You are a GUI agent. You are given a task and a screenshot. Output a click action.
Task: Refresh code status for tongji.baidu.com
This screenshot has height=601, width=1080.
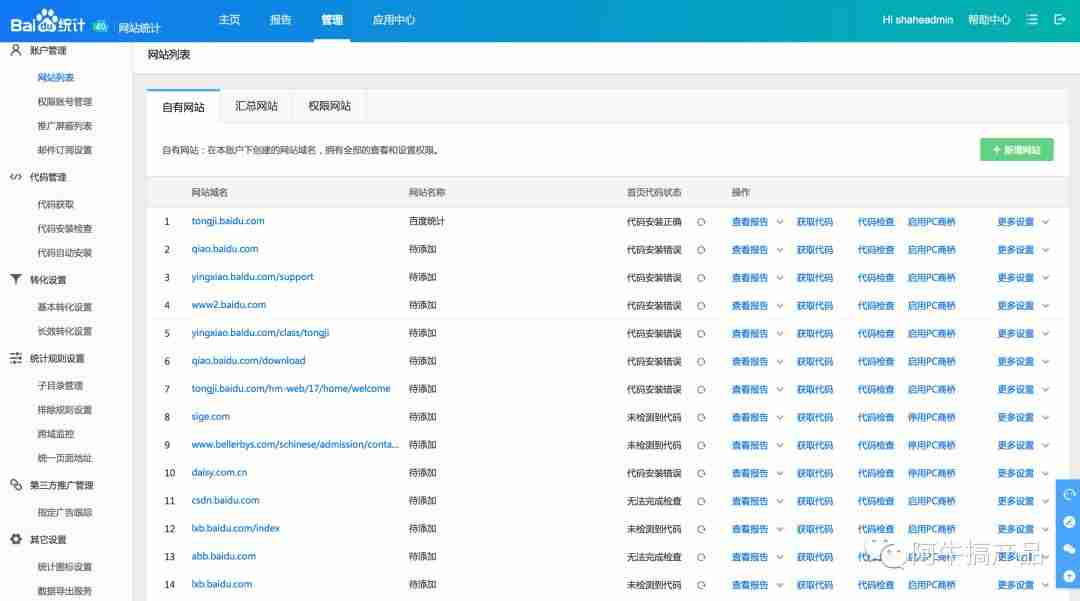pos(704,221)
